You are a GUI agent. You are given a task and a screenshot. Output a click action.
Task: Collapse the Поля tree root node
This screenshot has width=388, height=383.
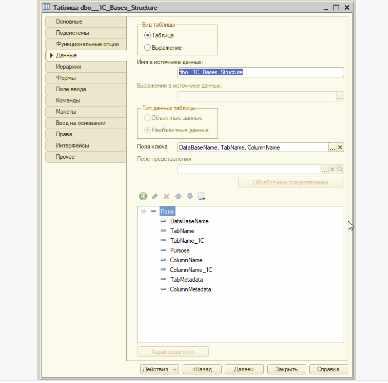(x=144, y=211)
